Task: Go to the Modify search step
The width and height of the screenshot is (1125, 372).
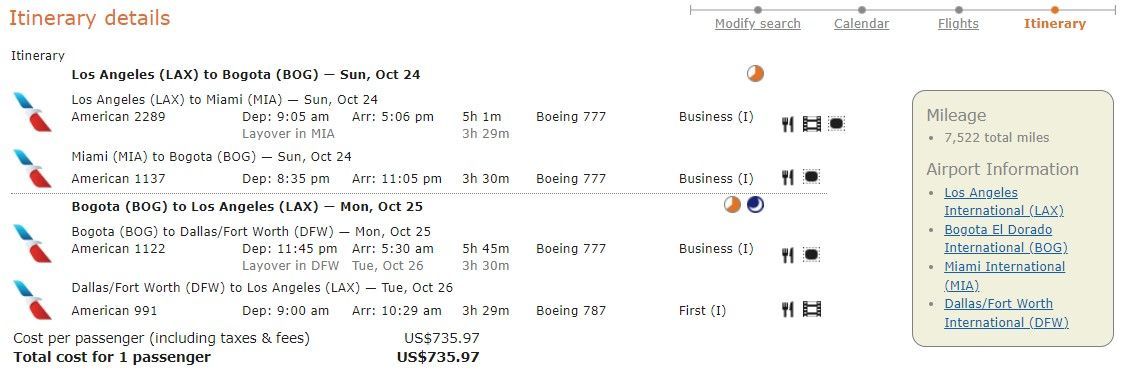Action: point(758,24)
